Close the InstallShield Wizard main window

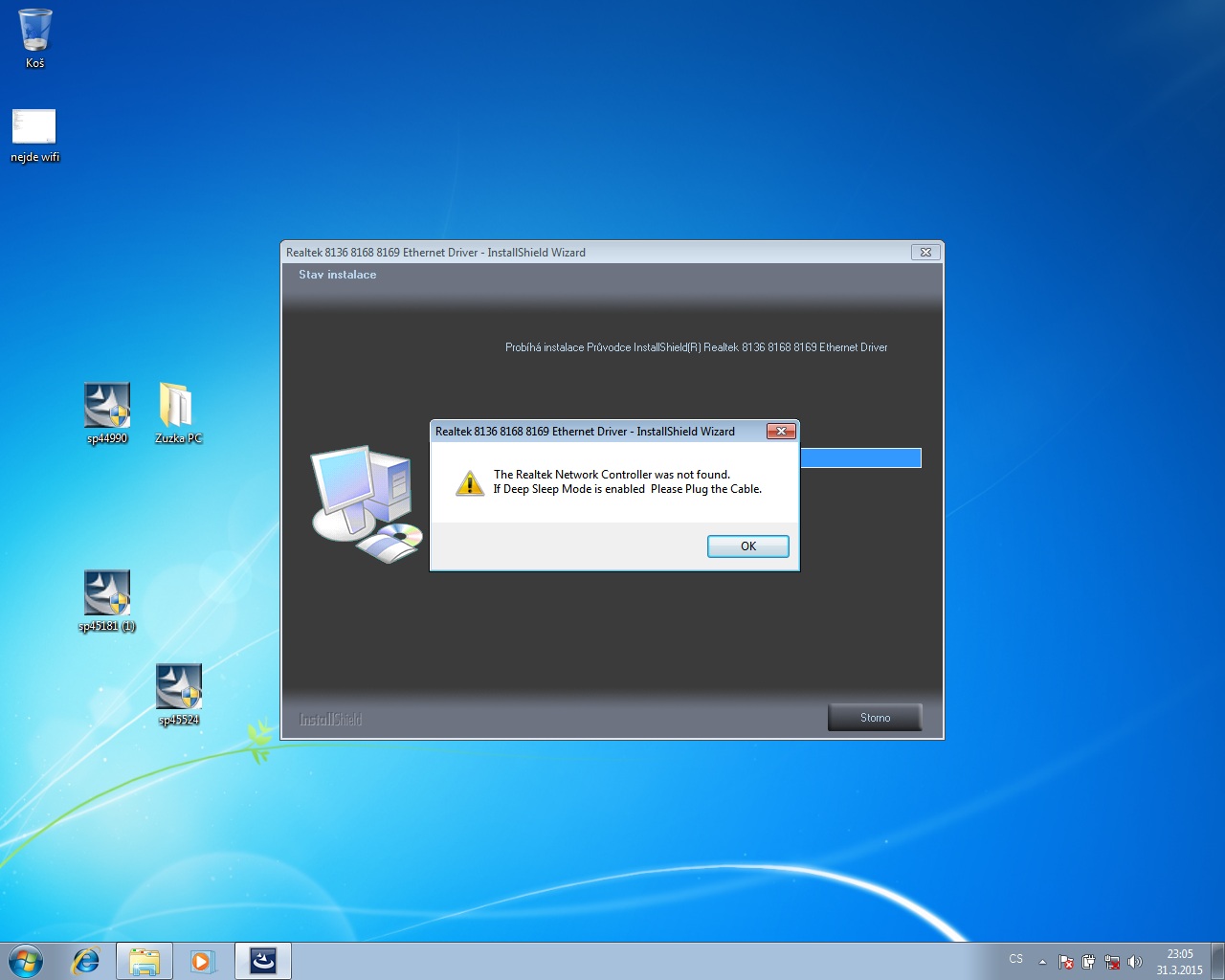[925, 253]
